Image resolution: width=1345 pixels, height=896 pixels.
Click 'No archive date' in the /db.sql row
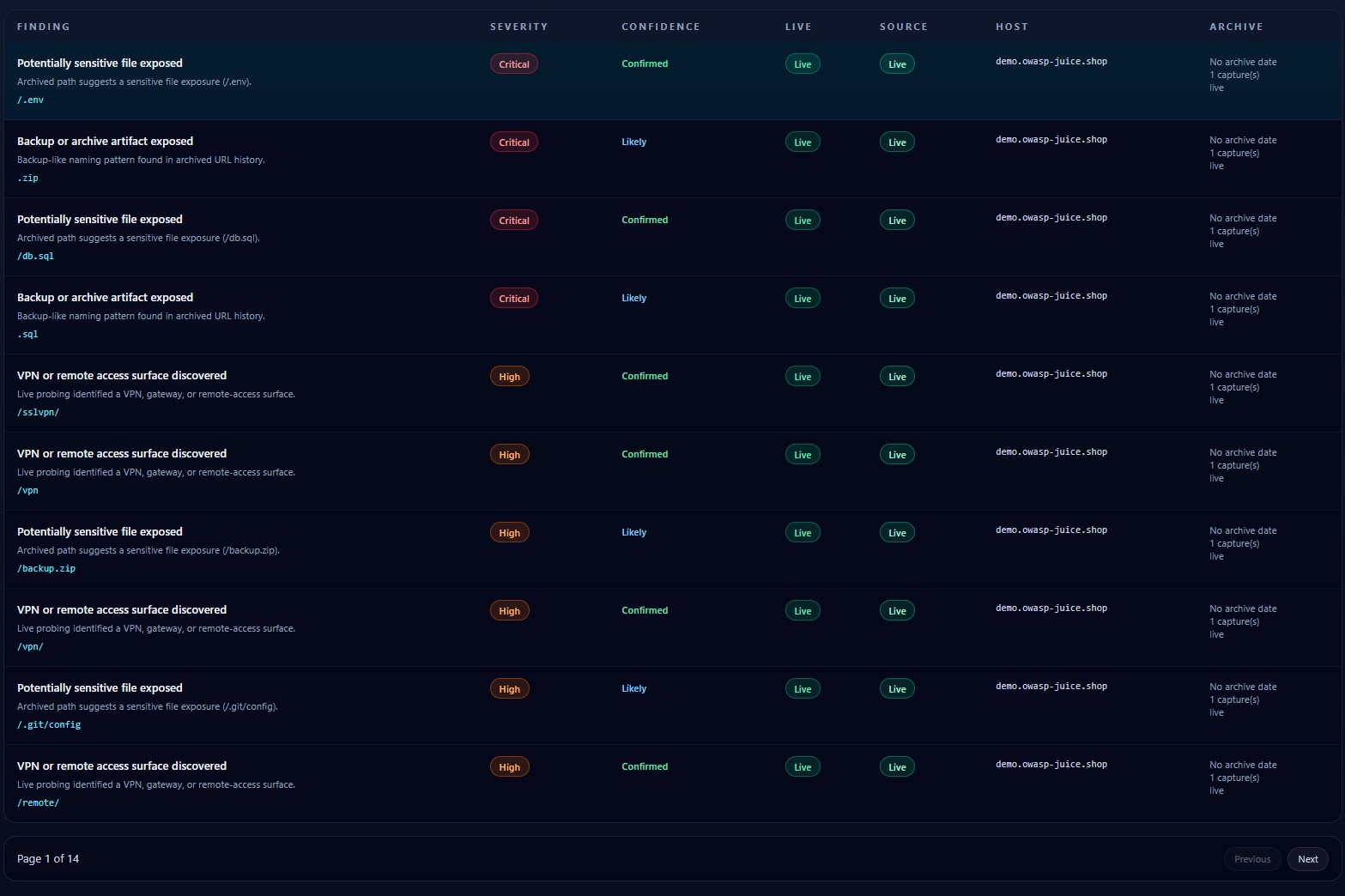click(1243, 218)
